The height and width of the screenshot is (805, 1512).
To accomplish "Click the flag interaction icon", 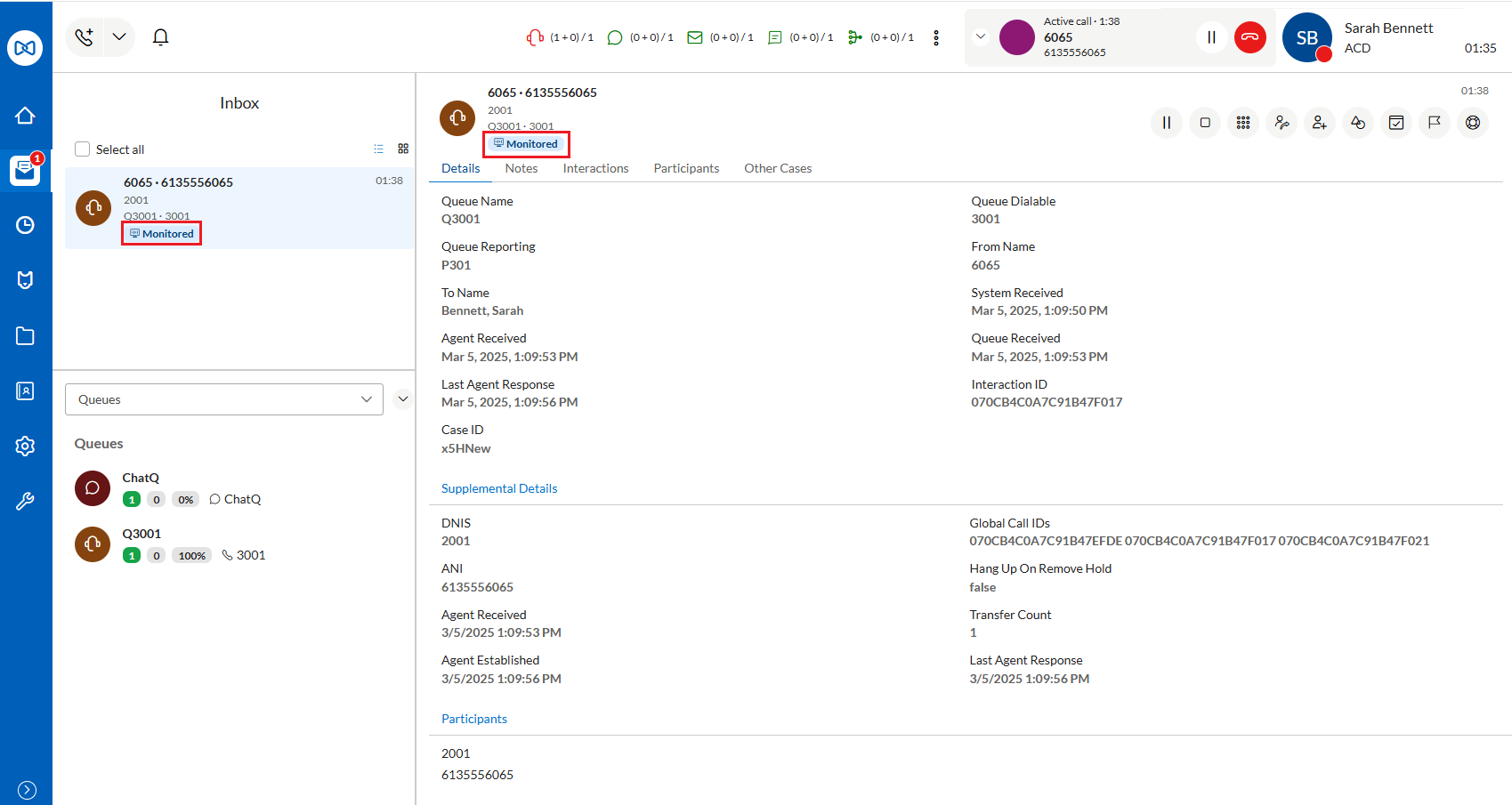I will [1434, 123].
